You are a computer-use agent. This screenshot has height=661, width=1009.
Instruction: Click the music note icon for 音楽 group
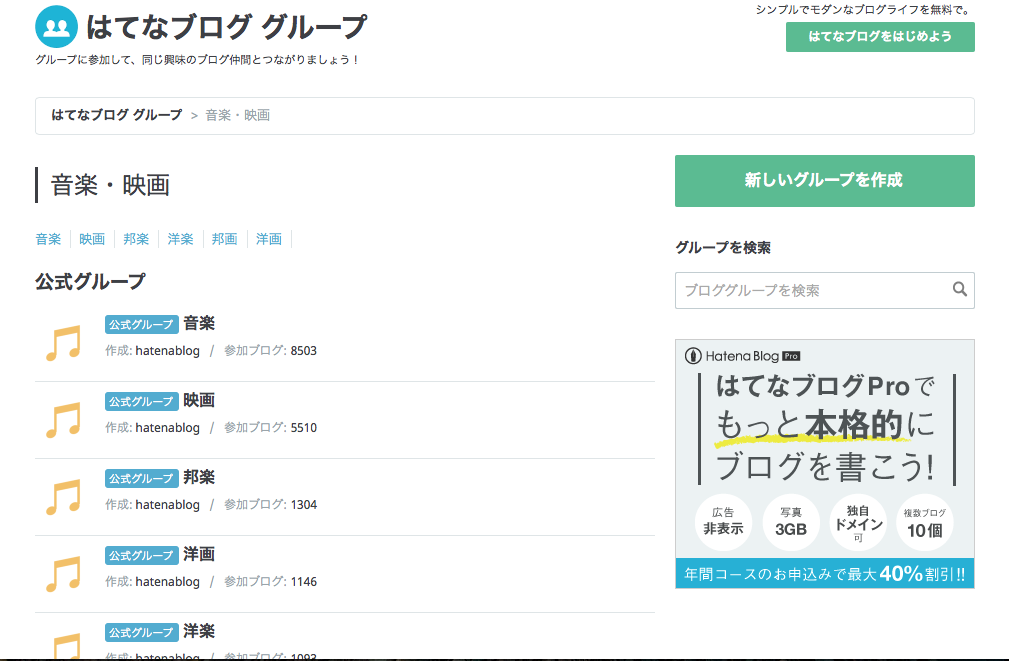(x=63, y=342)
